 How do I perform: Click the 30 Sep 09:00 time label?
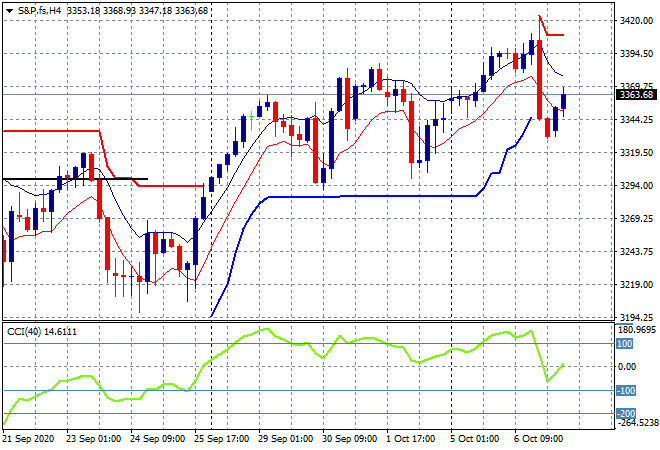pos(349,439)
